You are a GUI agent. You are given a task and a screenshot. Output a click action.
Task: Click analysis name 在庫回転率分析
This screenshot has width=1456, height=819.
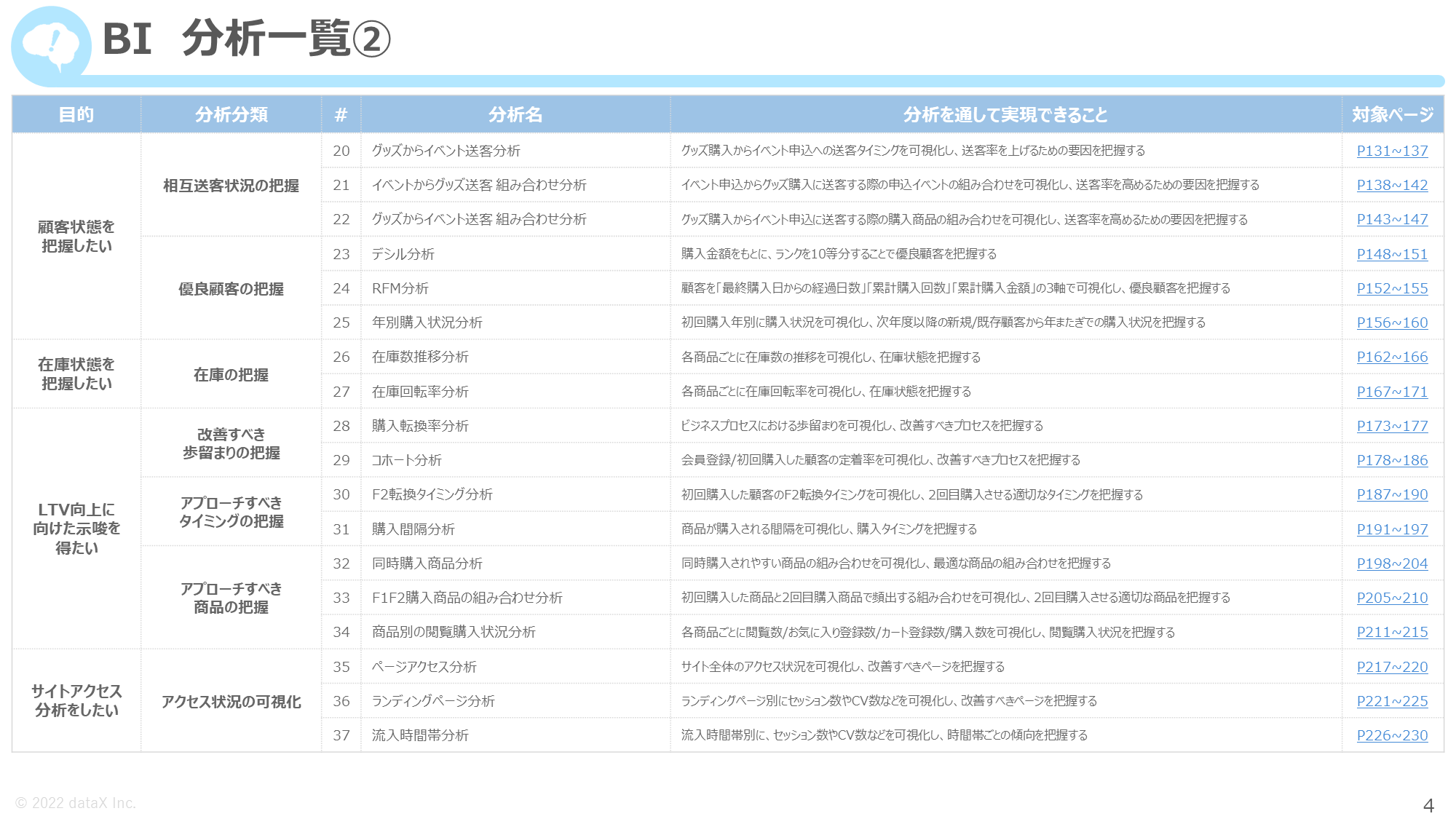tap(420, 392)
